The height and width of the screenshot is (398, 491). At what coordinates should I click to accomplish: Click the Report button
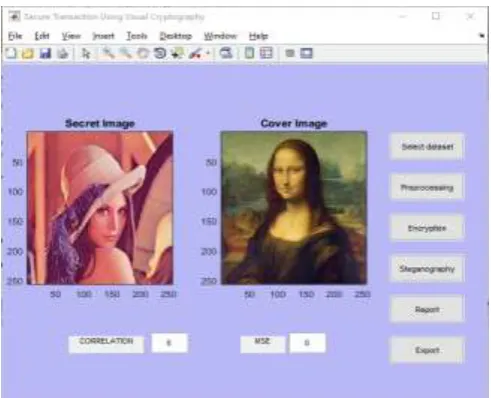point(427,309)
